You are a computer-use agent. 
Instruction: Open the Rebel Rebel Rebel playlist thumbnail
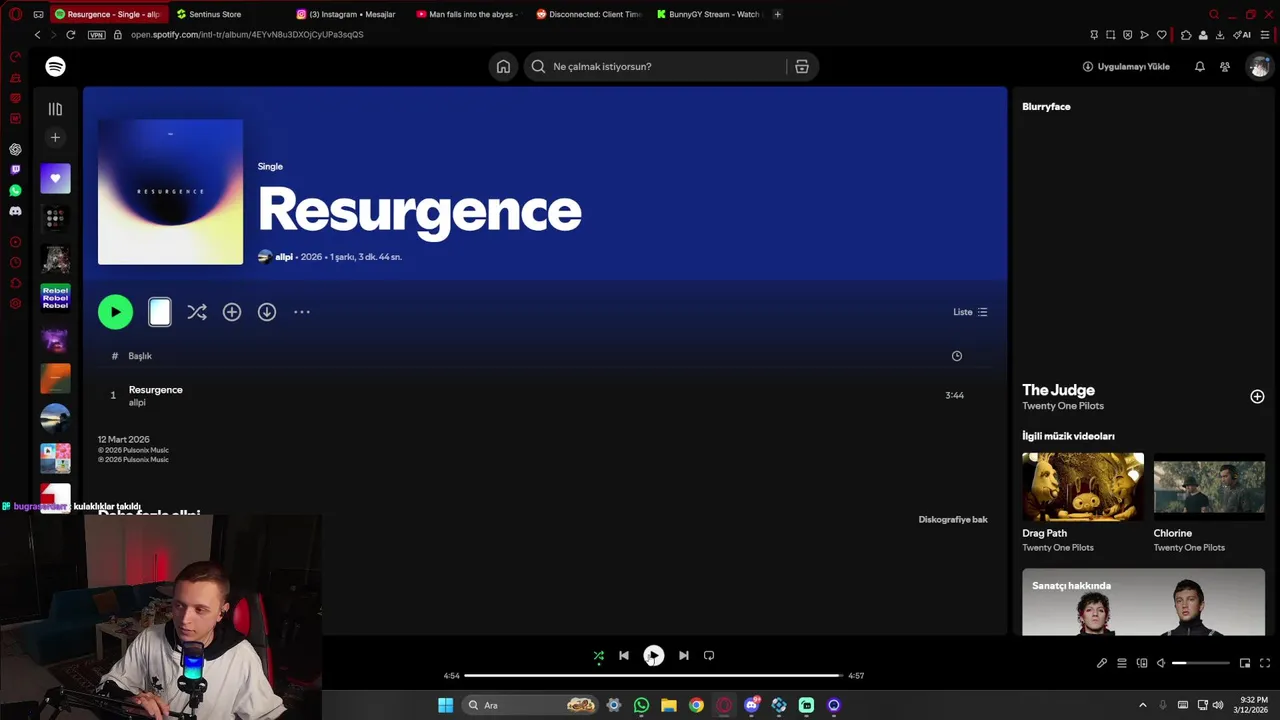click(55, 298)
